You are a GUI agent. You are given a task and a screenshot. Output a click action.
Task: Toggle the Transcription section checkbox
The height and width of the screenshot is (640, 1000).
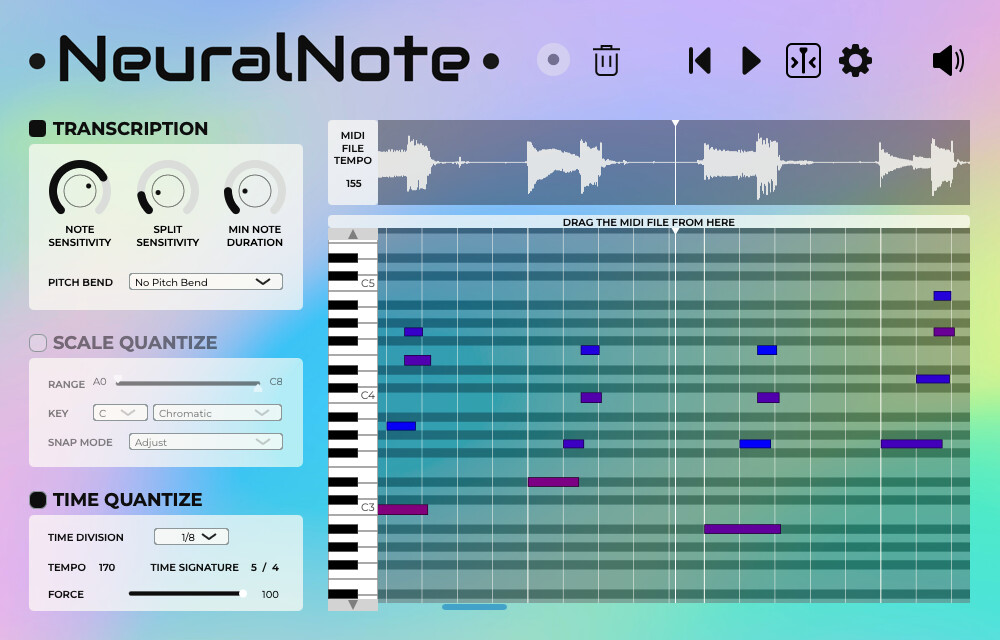point(38,128)
